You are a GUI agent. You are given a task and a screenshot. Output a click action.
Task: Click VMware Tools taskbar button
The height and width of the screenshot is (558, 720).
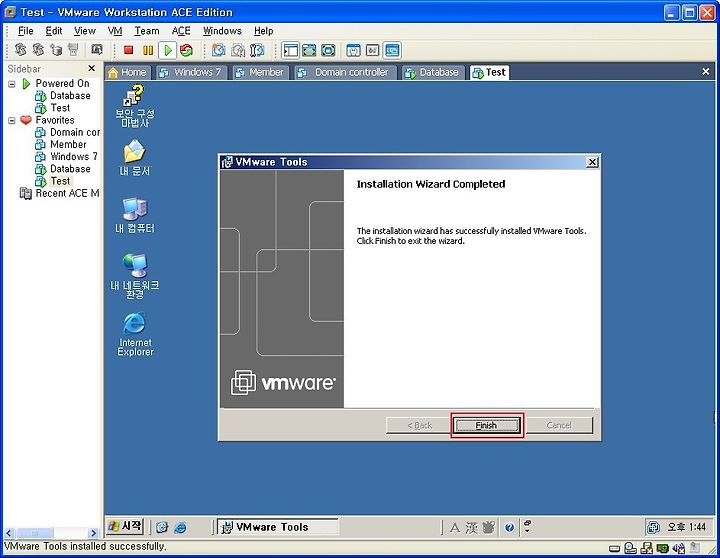pos(277,527)
